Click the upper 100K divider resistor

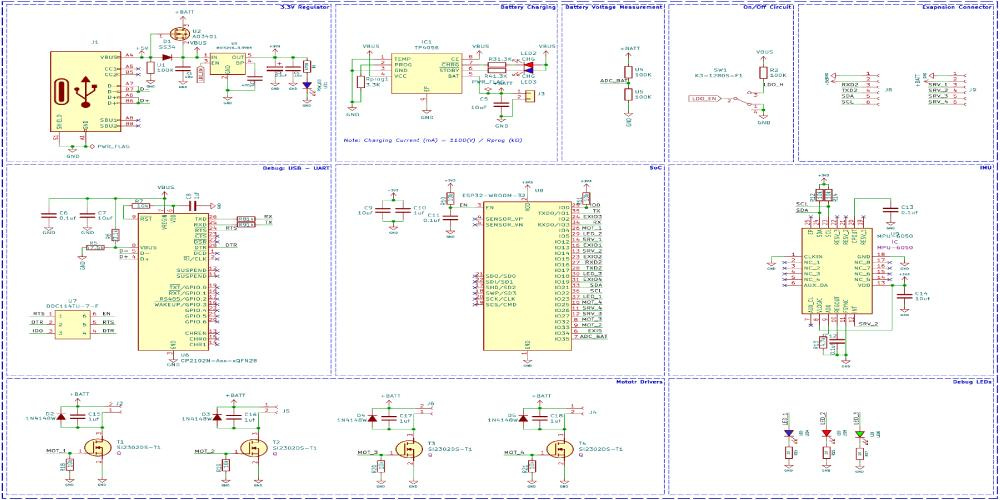628,73
